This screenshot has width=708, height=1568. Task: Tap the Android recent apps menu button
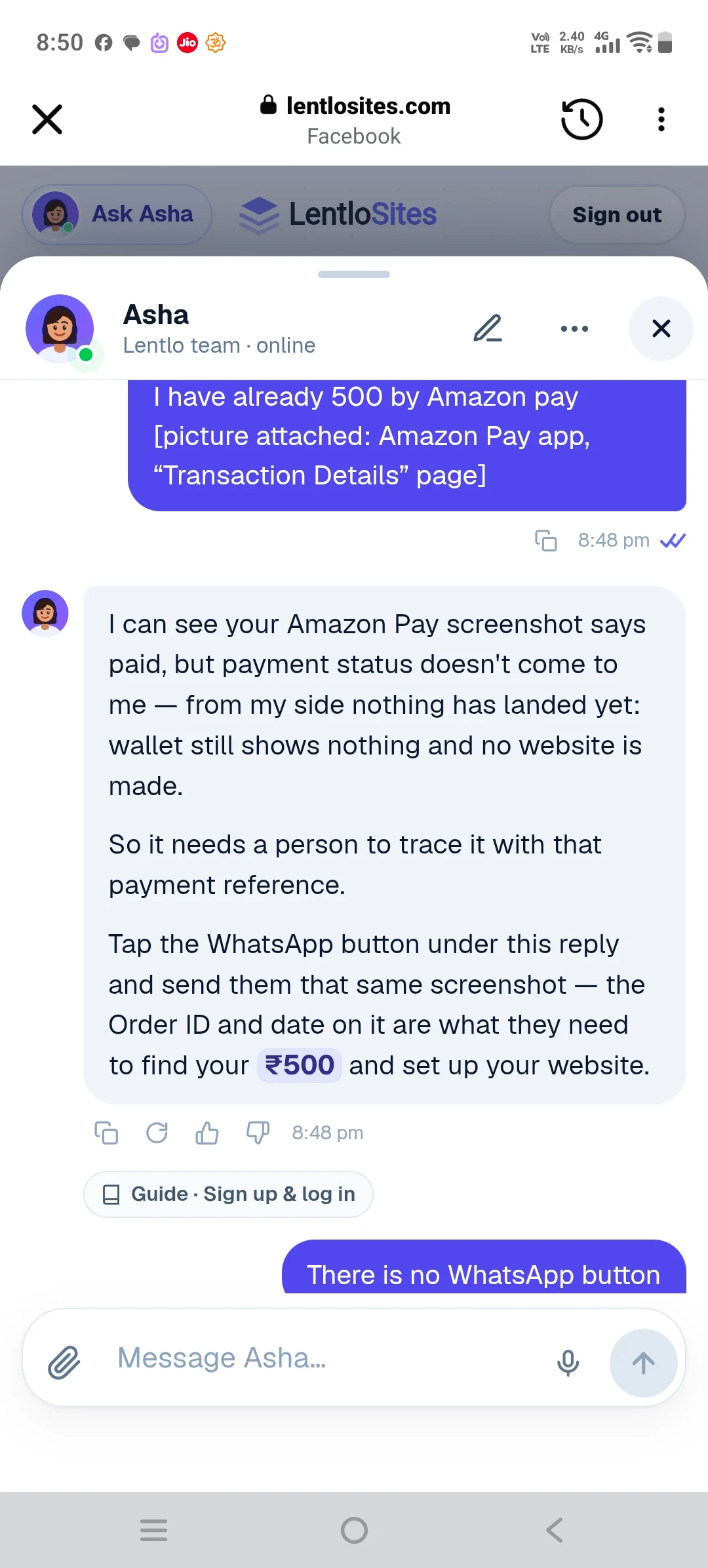(x=154, y=1530)
